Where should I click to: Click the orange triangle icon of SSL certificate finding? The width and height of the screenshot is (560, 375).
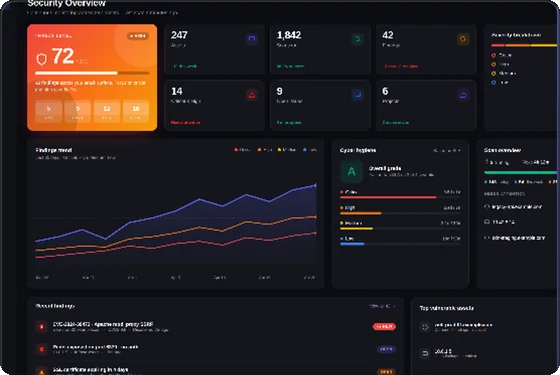pos(41,371)
